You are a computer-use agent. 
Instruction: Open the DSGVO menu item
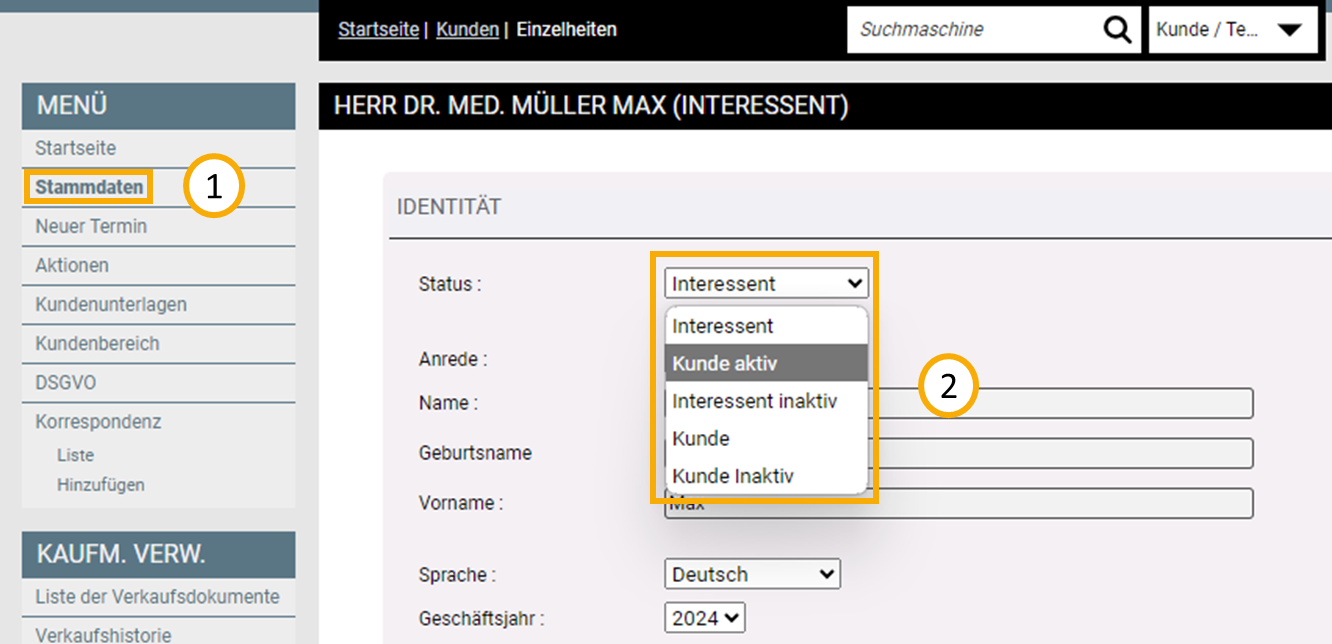pos(65,383)
